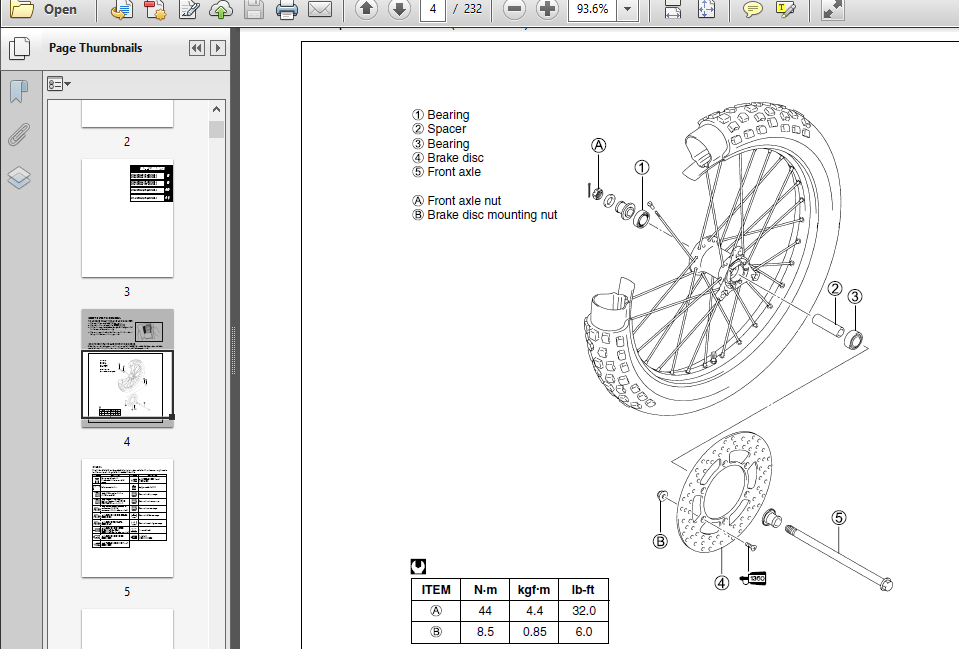Viewport: 959px width, 649px height.
Task: Click the '2' page label under thumbnail
Action: click(x=127, y=142)
